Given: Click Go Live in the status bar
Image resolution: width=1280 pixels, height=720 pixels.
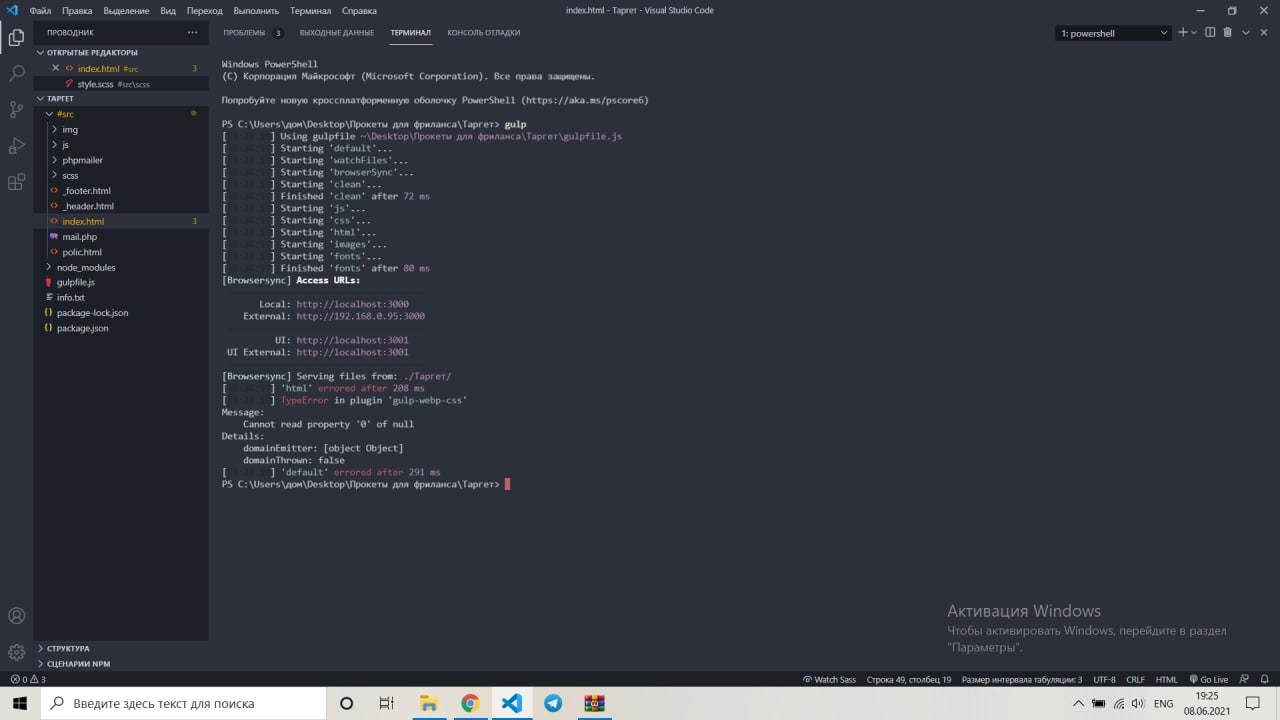Looking at the screenshot, I should (x=1209, y=679).
